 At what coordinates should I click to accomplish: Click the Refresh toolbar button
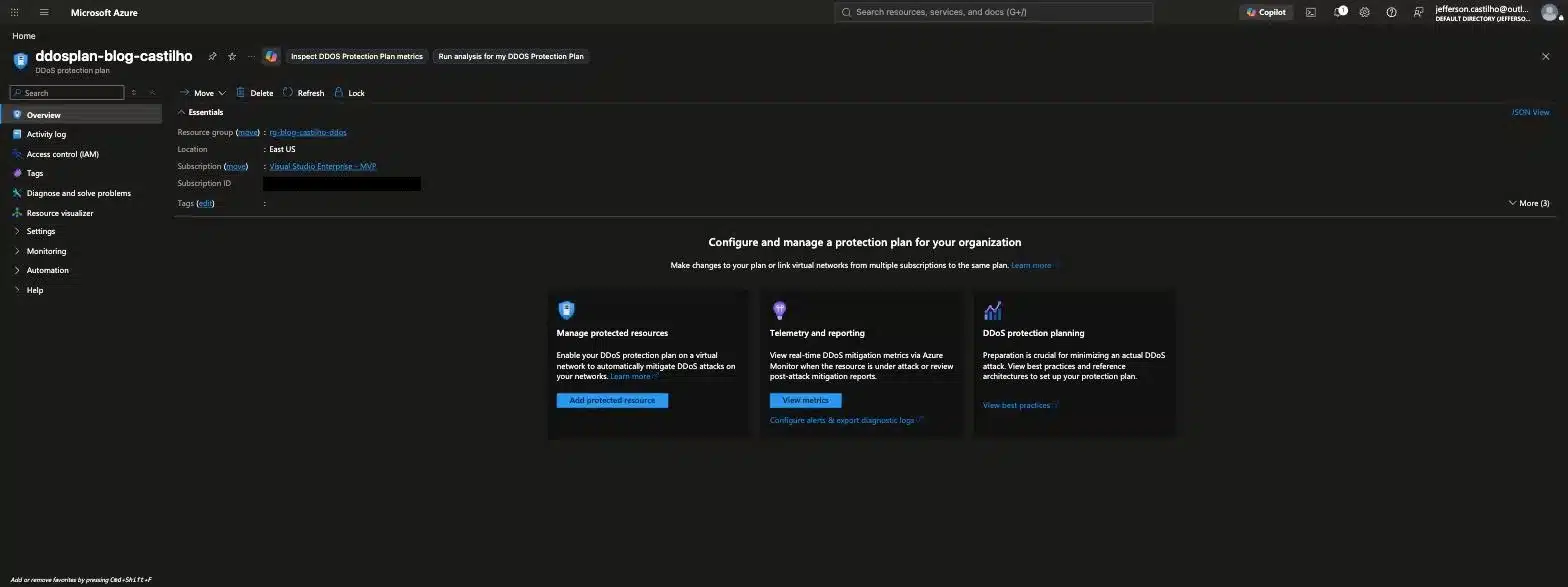coord(303,92)
